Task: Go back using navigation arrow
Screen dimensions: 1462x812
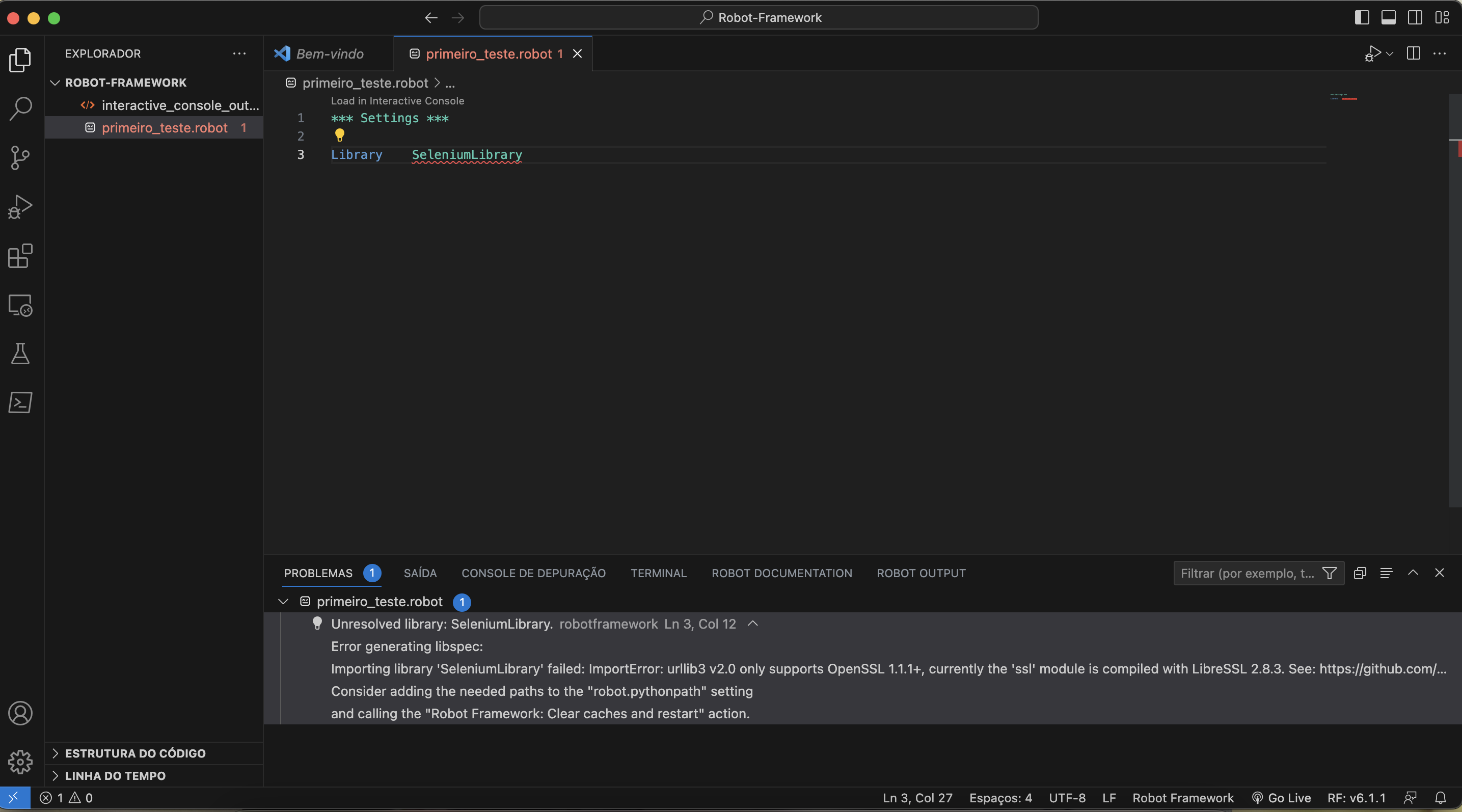Action: [431, 18]
